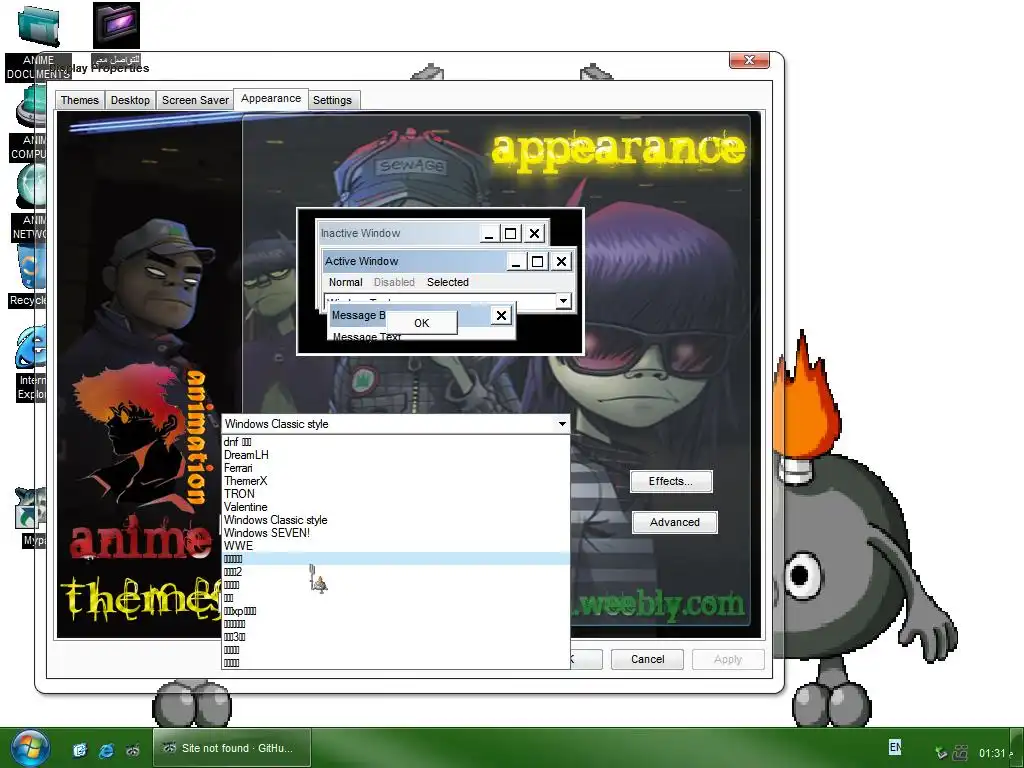This screenshot has width=1024, height=768.
Task: Click the green arrow system tray icon
Action: coord(941,753)
